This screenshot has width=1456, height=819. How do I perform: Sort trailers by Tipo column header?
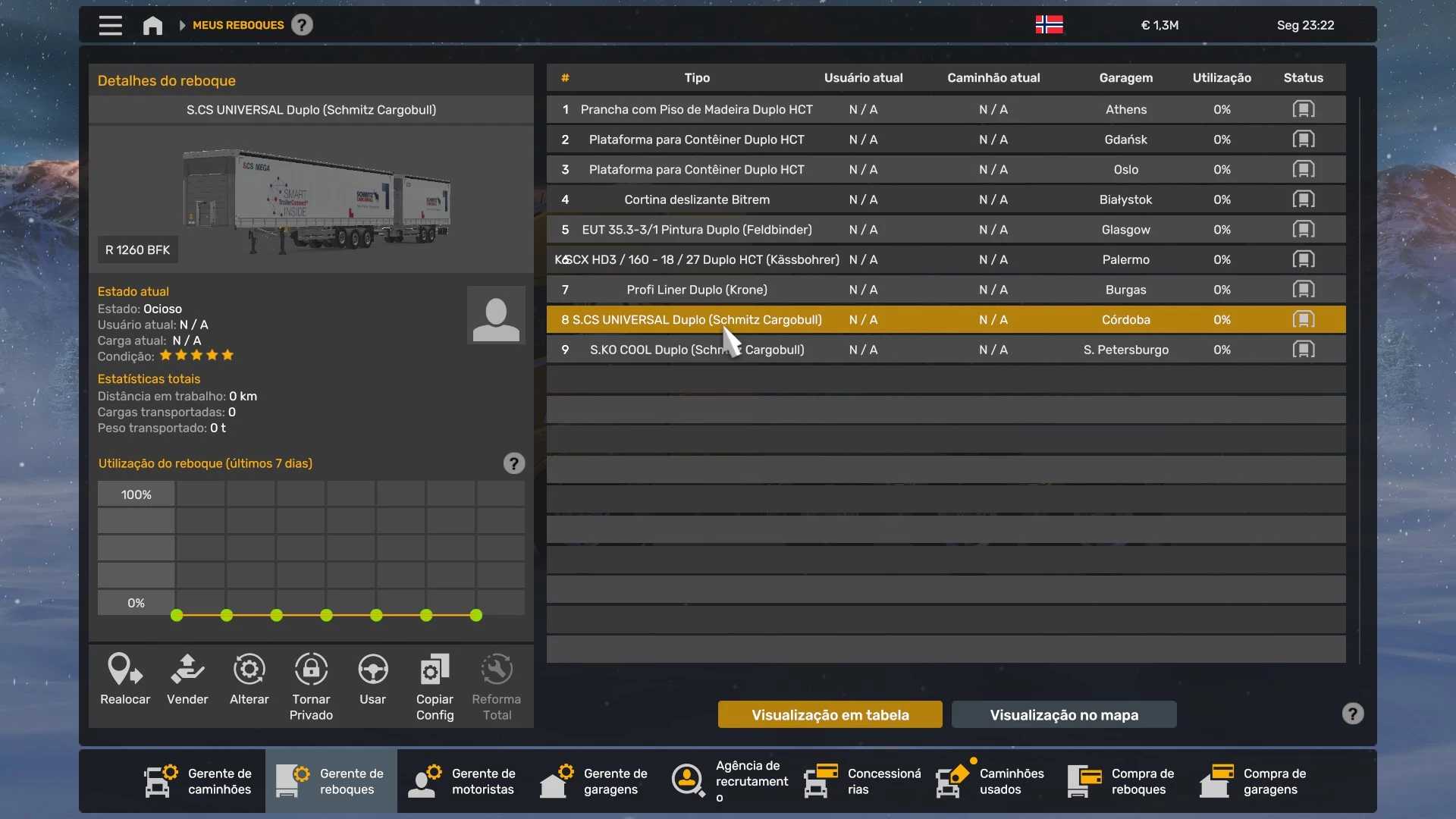pos(696,78)
